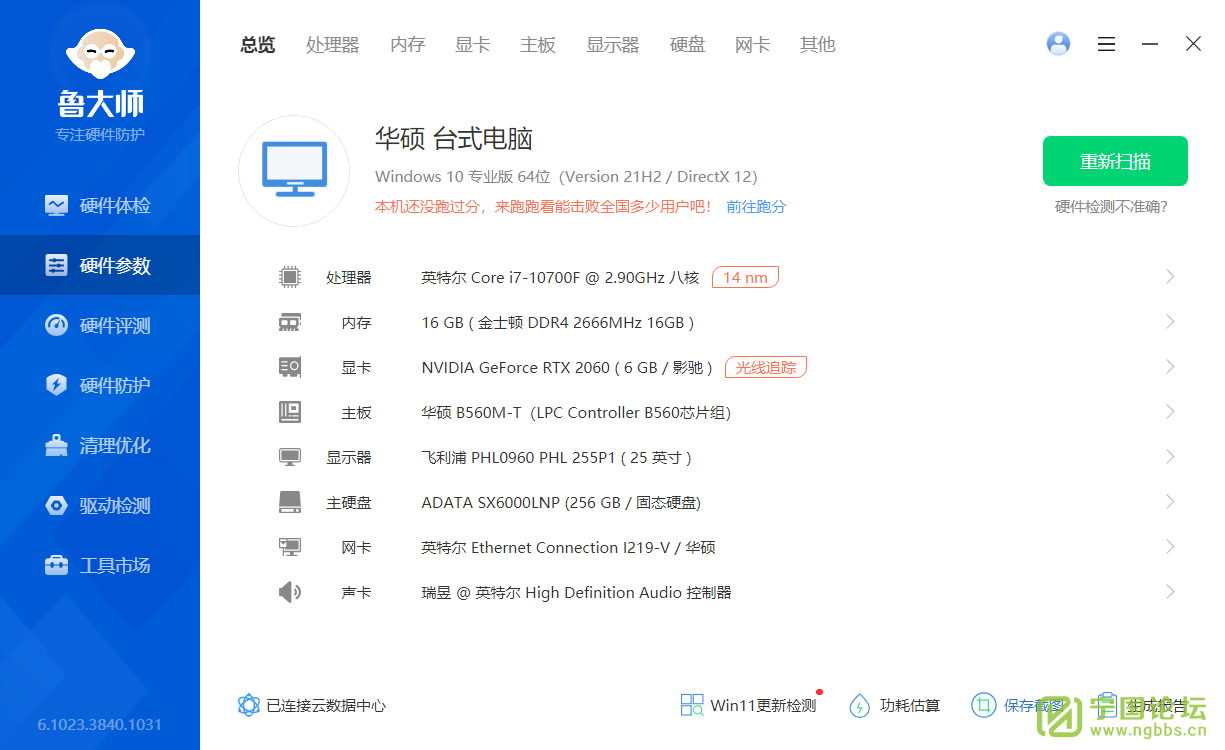
Task: Click ADATA SX6000LNP drive text
Action: click(x=561, y=502)
